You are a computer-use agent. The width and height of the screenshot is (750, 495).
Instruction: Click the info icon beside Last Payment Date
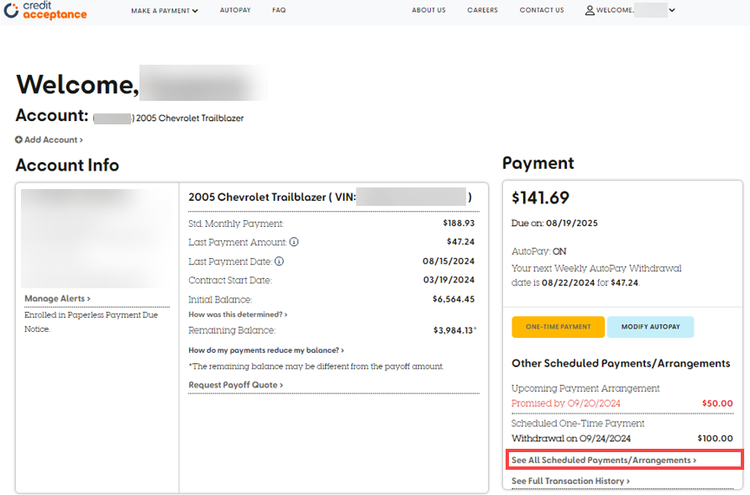coord(279,261)
